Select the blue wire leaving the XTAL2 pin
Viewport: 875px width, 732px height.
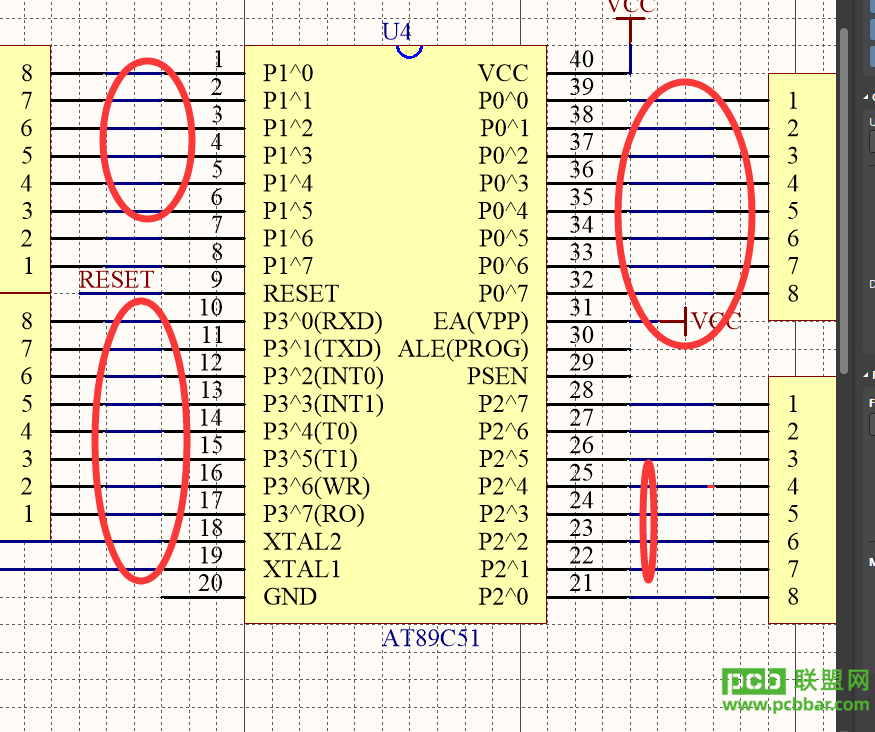tap(81, 542)
